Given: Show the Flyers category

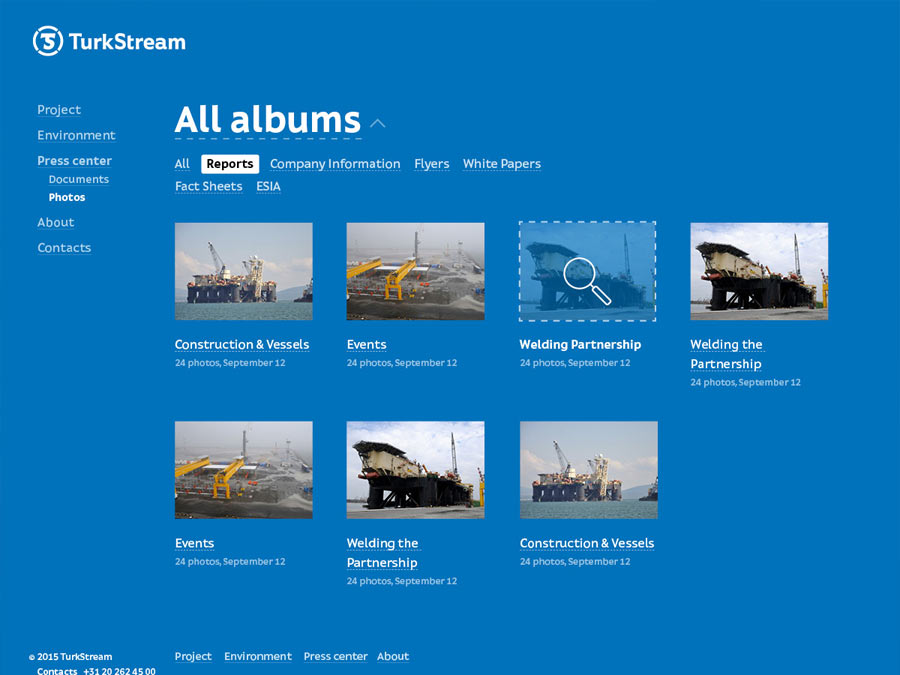Looking at the screenshot, I should click(x=431, y=164).
